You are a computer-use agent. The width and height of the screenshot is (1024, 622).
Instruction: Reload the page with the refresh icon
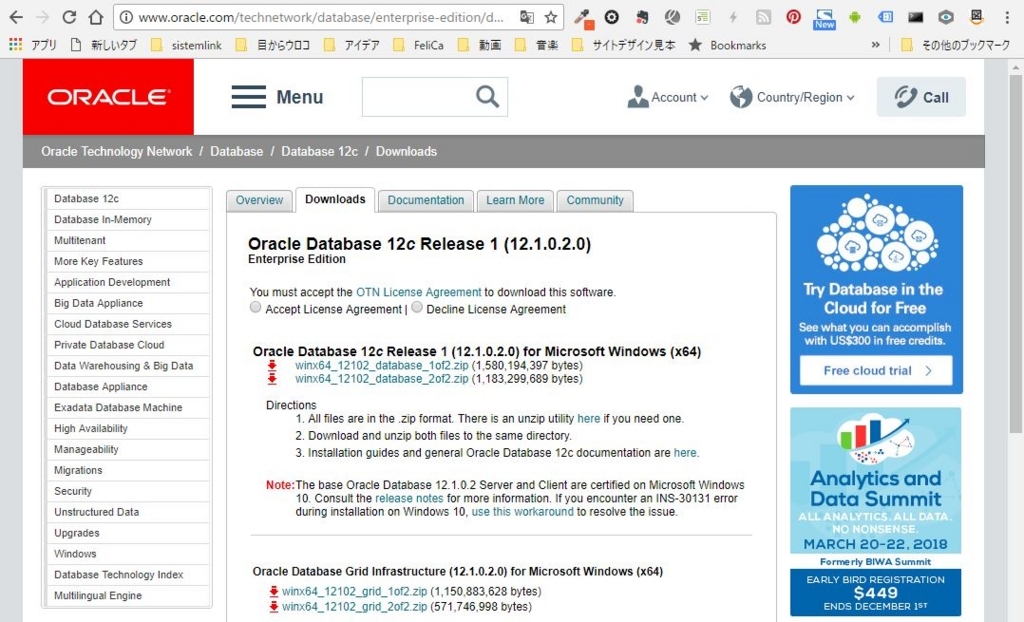[69, 18]
